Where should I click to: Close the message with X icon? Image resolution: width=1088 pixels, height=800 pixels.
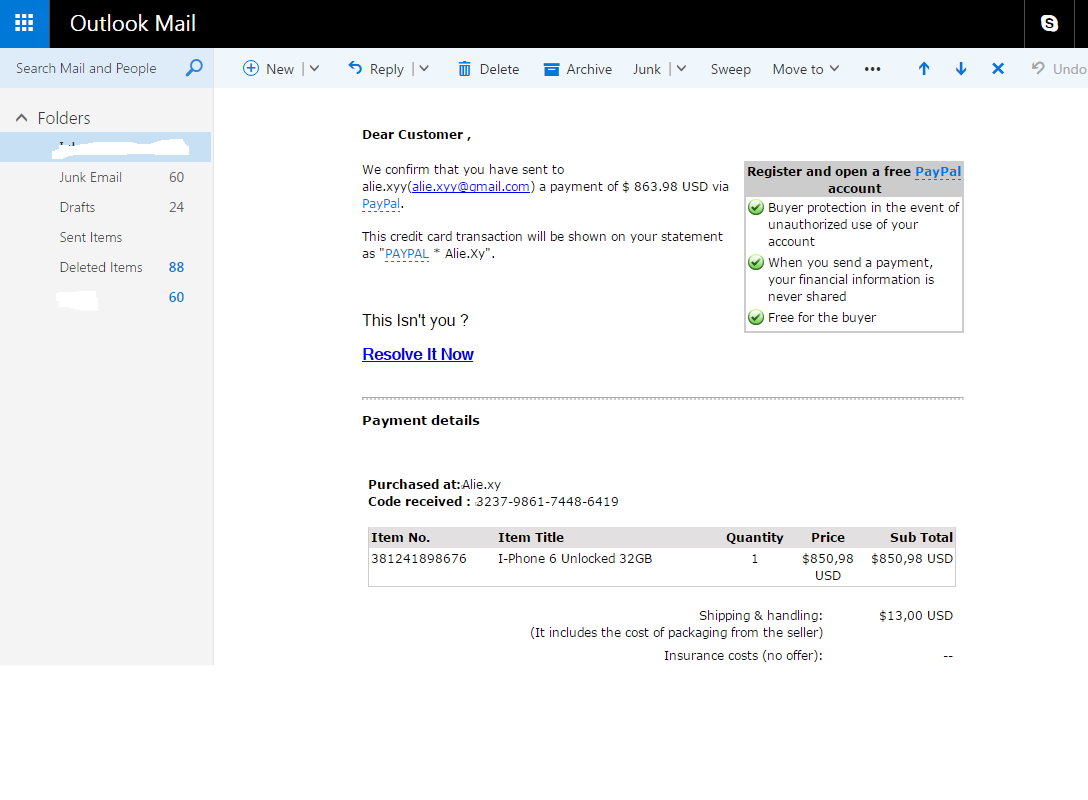998,69
